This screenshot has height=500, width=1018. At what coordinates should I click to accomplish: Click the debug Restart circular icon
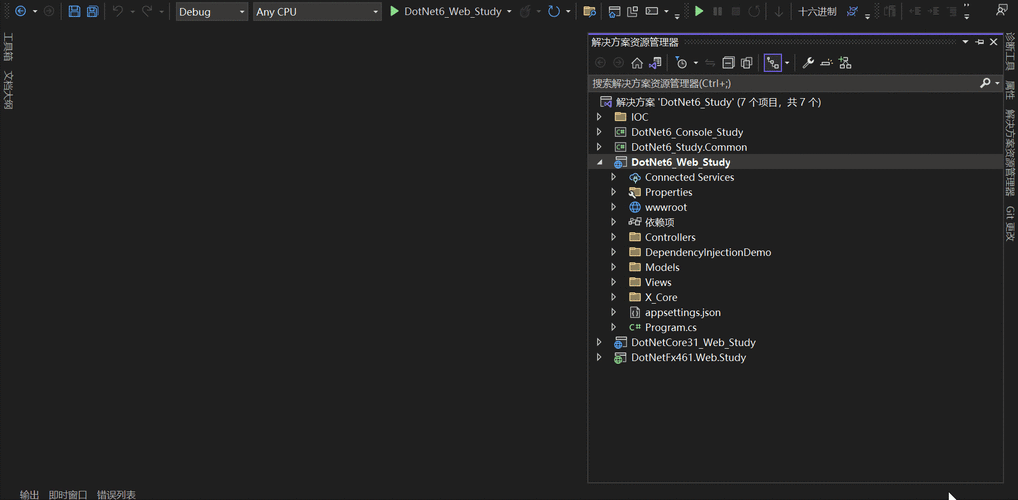pos(754,11)
